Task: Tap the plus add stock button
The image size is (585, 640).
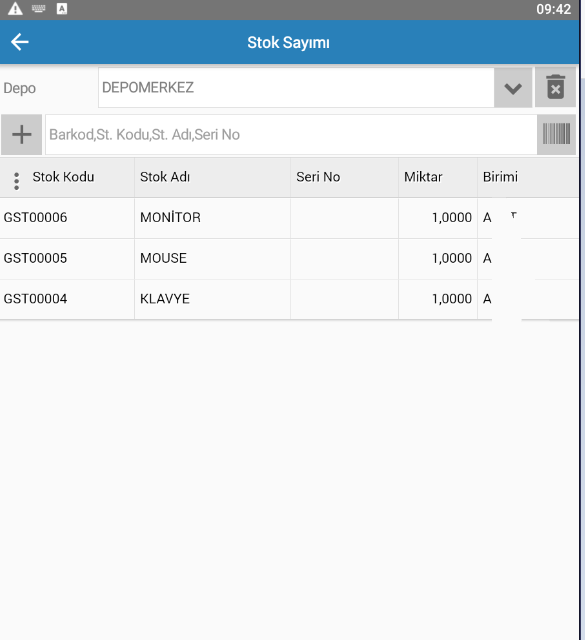Action: pos(22,135)
